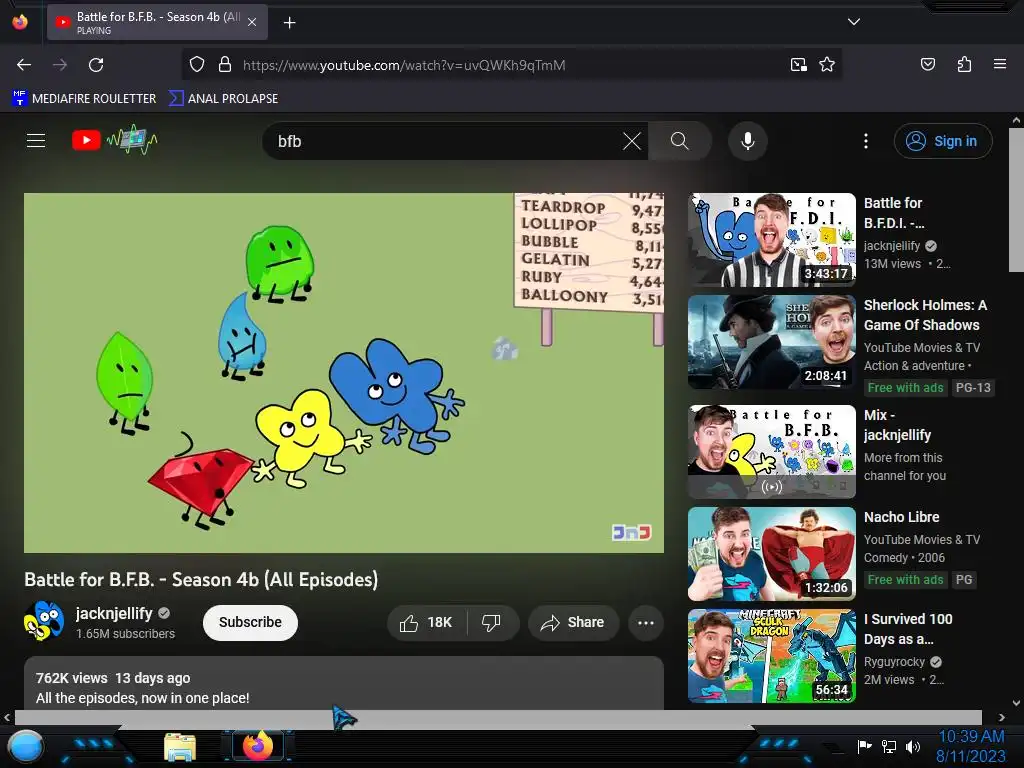Open the YouTube guide hamburger menu
Image resolution: width=1024 pixels, height=768 pixels.
(x=36, y=140)
